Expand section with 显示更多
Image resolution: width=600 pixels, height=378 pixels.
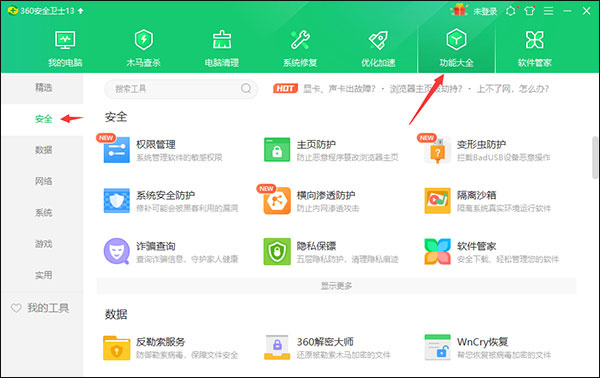point(336,286)
